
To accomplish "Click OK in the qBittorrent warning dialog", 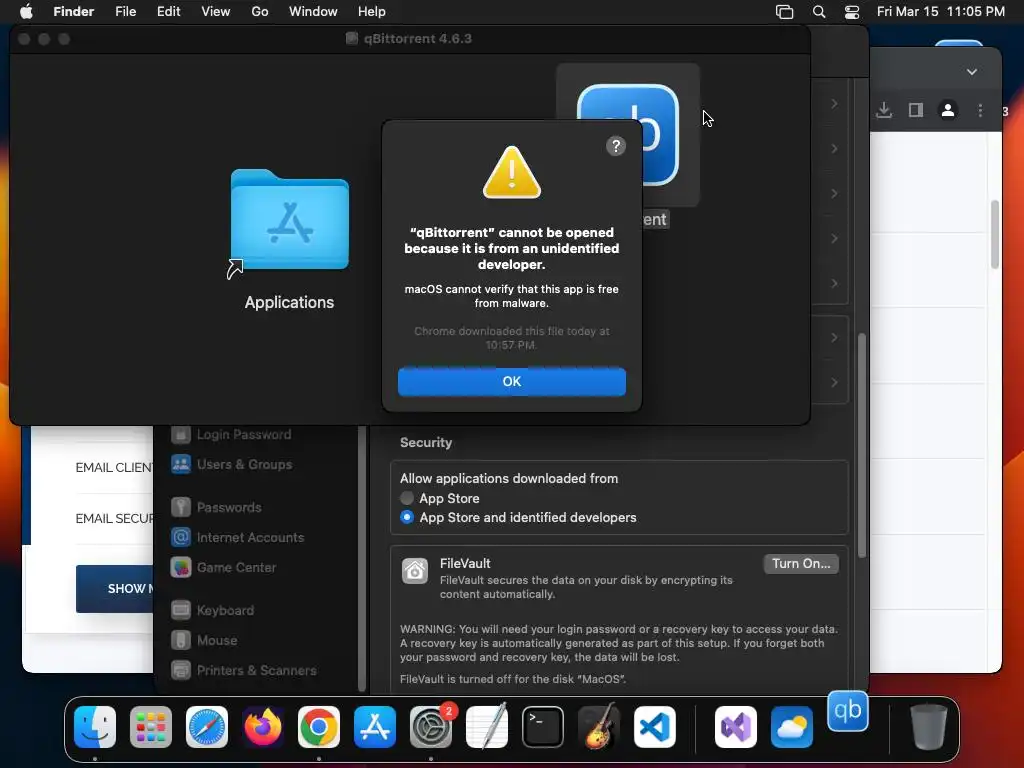I will (511, 381).
